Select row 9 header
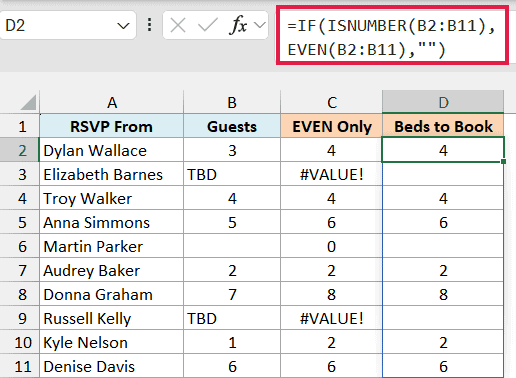Screen dimensions: 516x378 tap(20, 318)
